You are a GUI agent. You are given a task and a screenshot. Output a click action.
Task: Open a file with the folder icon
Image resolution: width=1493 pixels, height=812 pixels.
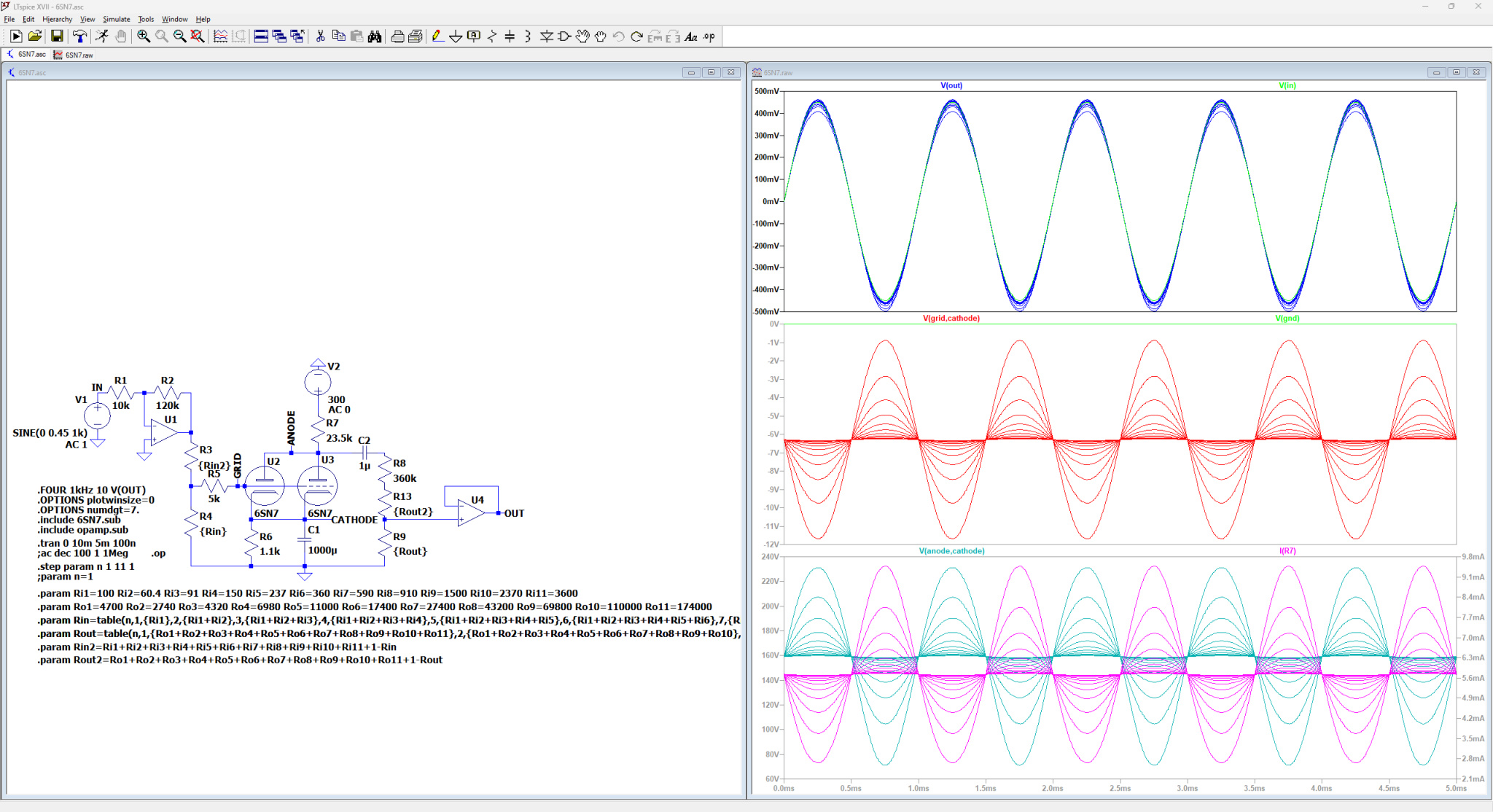pos(34,36)
